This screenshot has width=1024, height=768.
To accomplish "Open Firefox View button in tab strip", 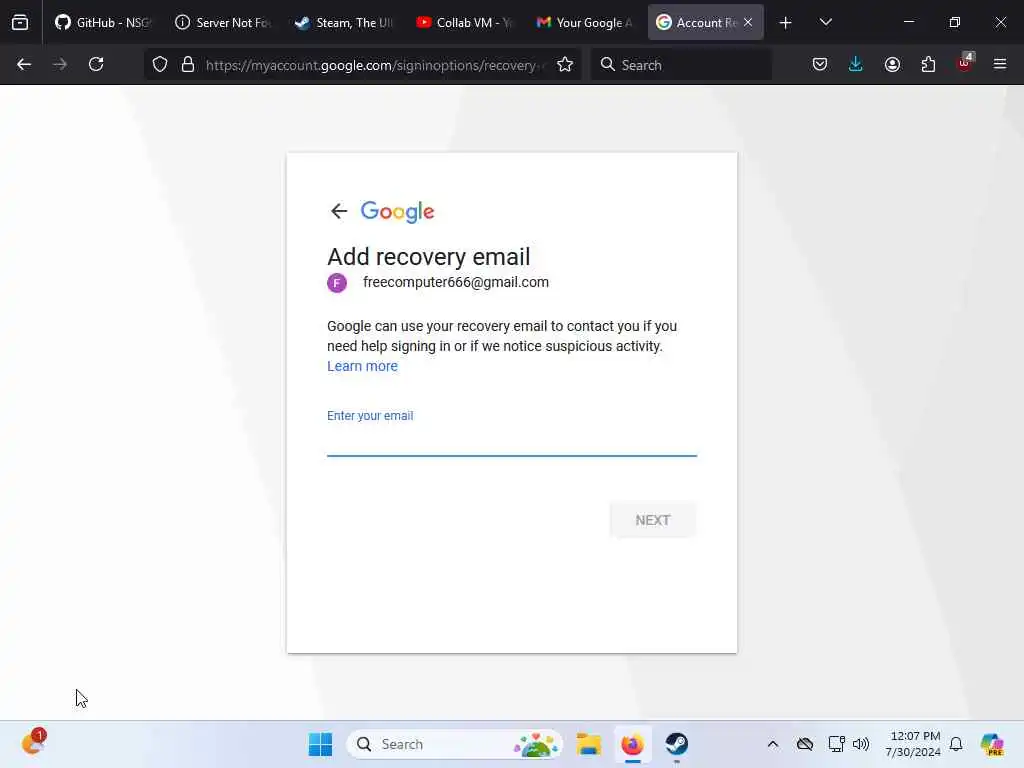I will (x=20, y=22).
